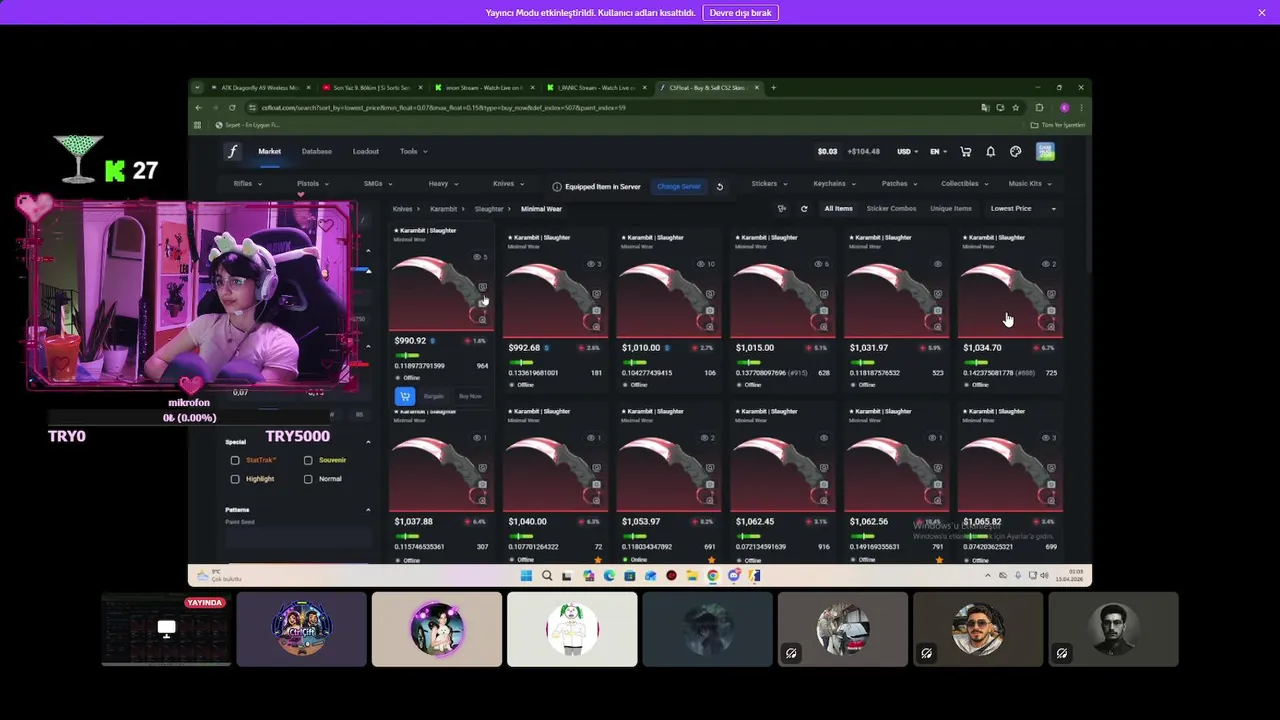
Task: Open the Tools menu
Action: pyautogui.click(x=413, y=152)
